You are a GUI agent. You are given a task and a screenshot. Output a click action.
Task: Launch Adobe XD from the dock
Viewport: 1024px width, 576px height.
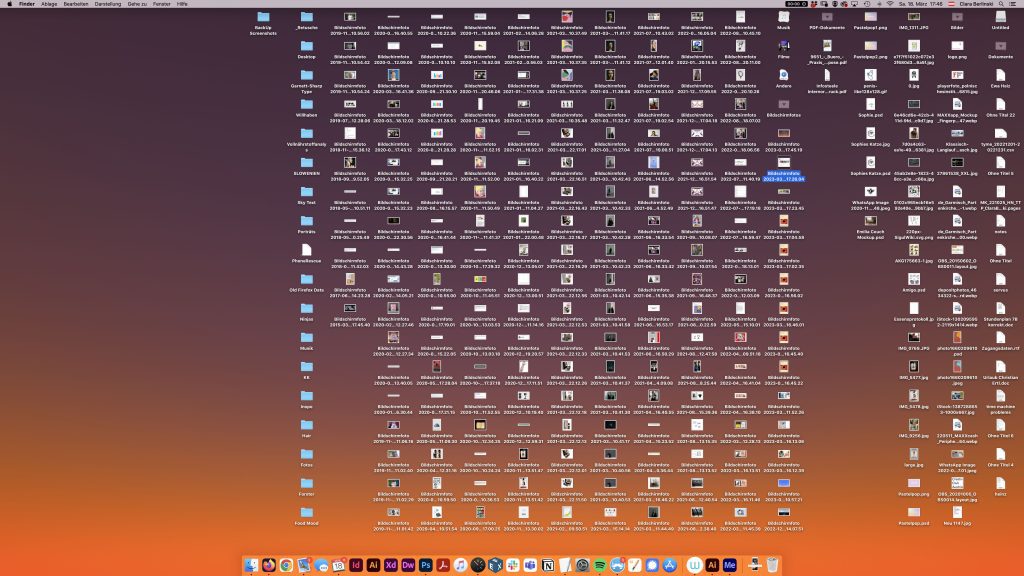click(391, 565)
